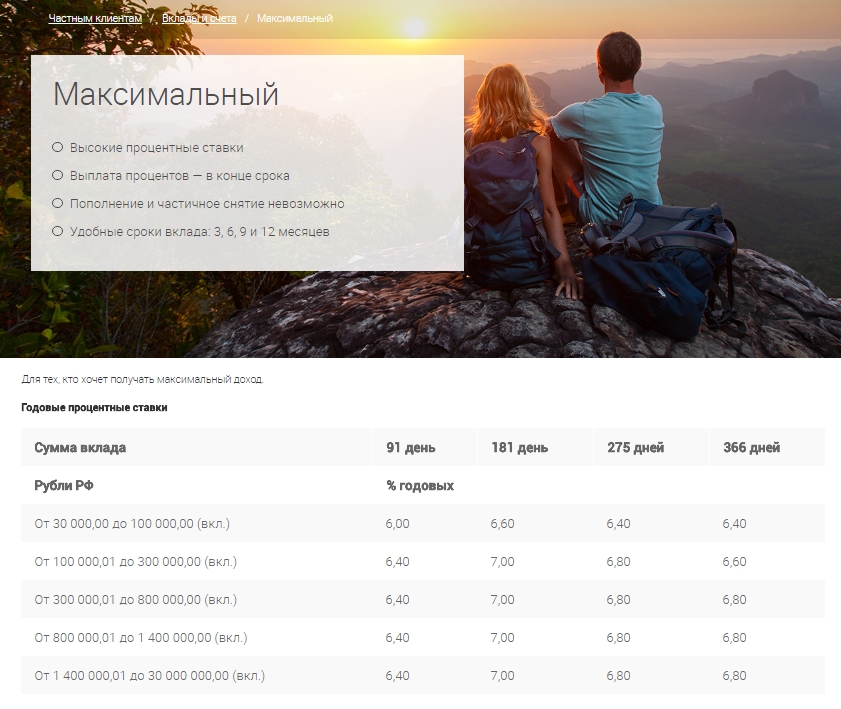
Task: Click the circle bullet beside 'Выплата процентов'
Action: tap(57, 176)
